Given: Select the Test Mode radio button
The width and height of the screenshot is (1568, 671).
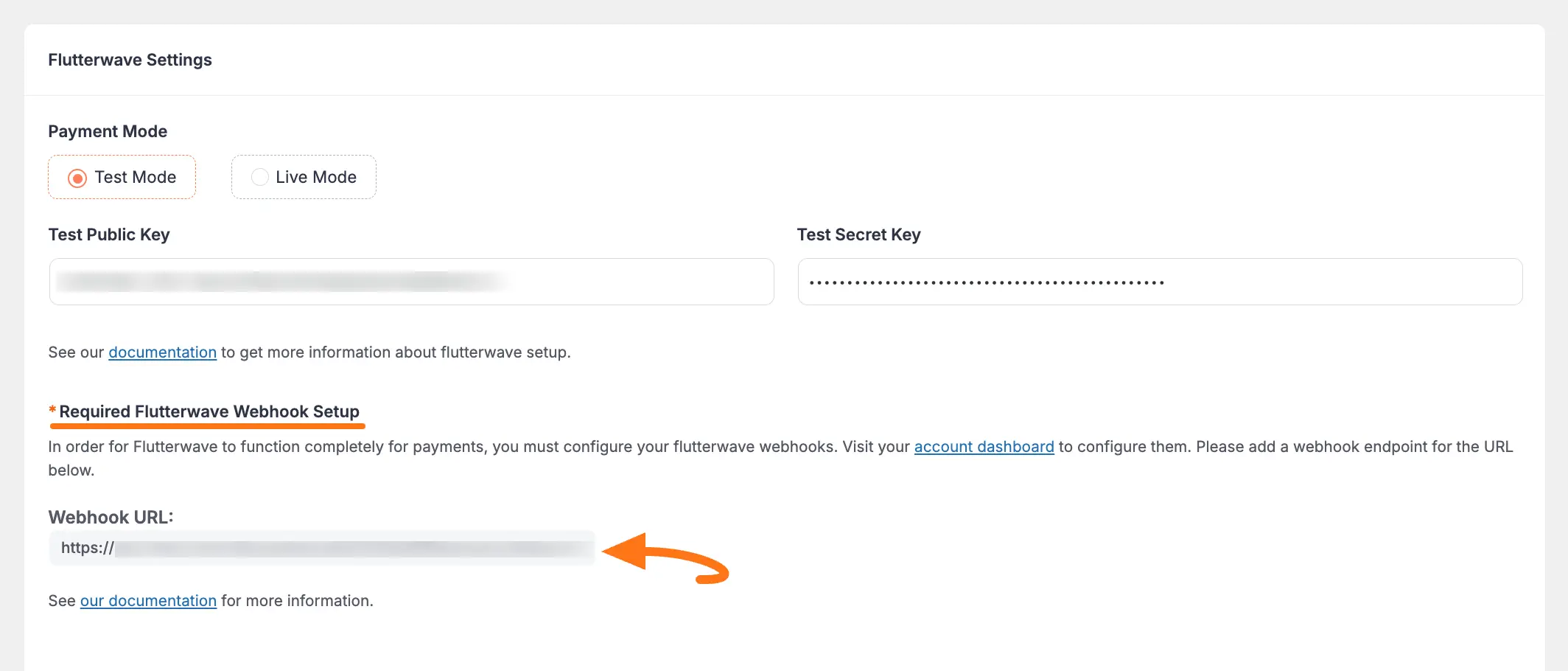Looking at the screenshot, I should click(77, 177).
